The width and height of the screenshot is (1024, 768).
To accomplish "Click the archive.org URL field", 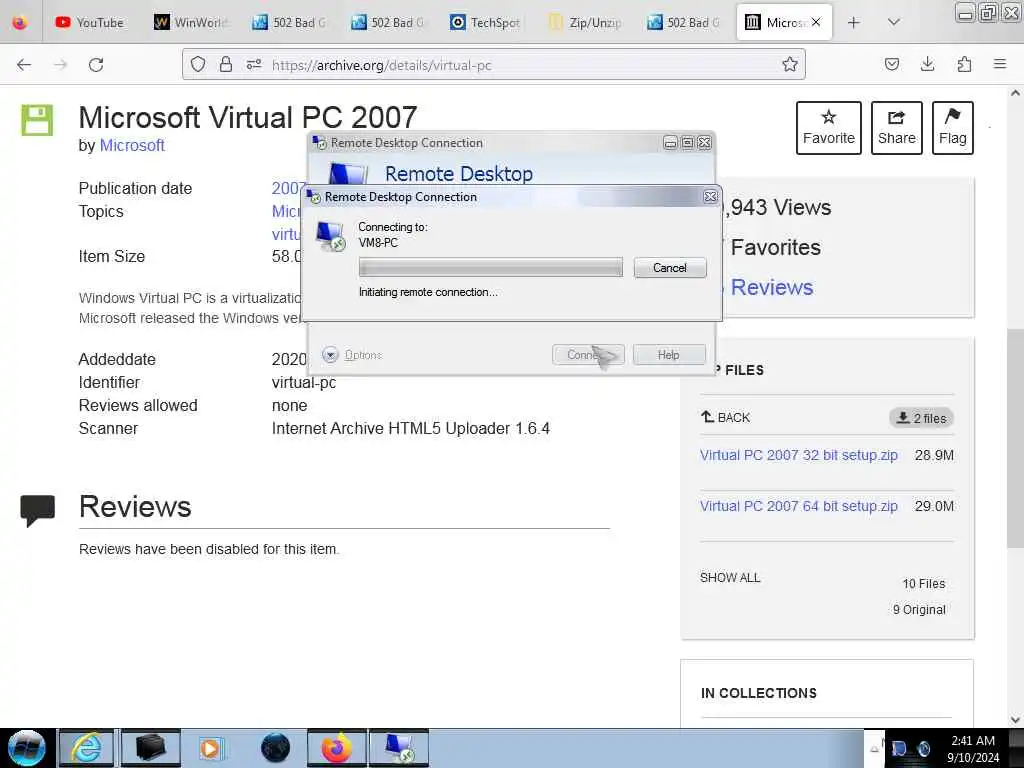I will click(493, 65).
